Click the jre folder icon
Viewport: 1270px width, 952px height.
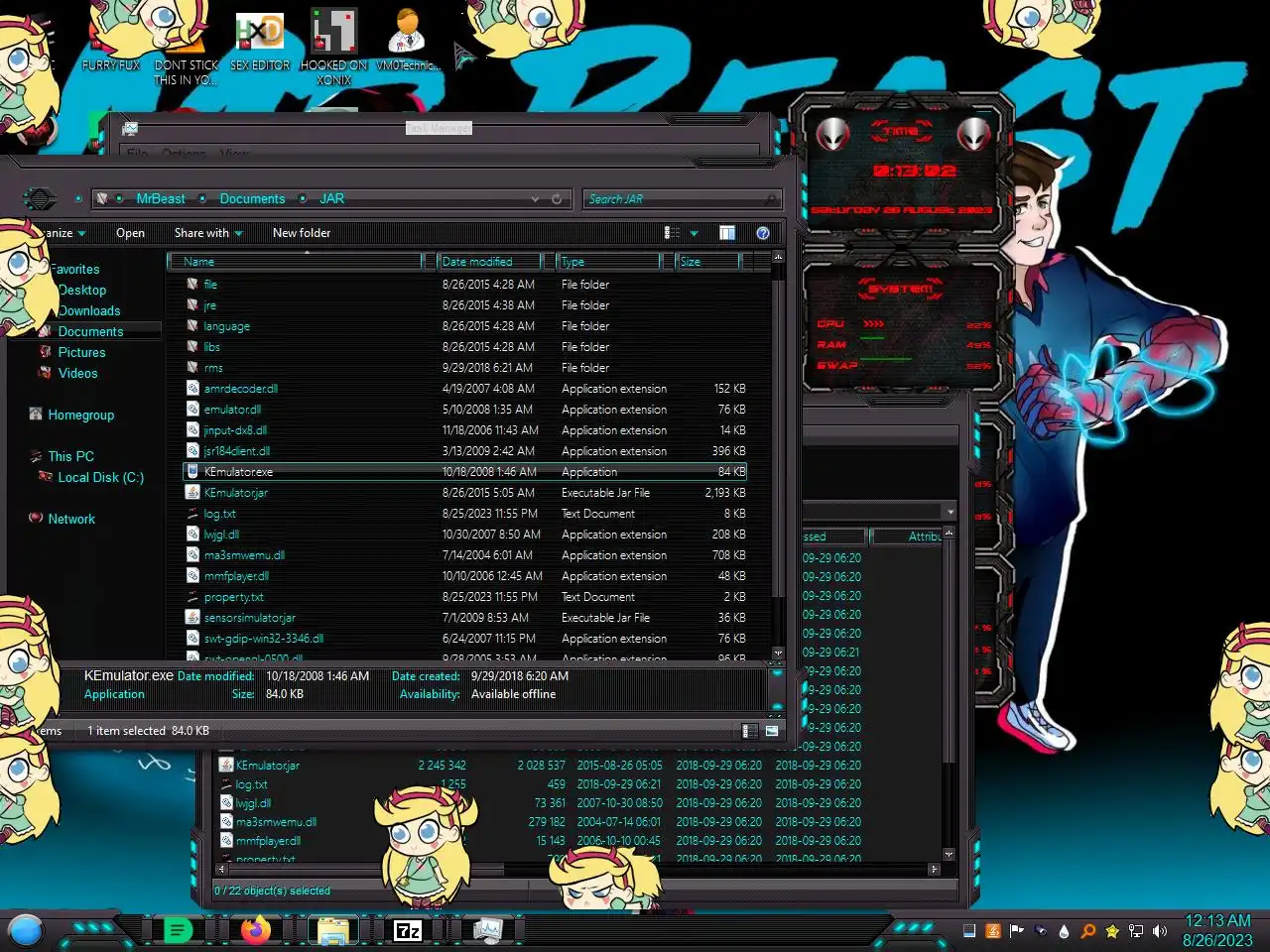(x=192, y=305)
